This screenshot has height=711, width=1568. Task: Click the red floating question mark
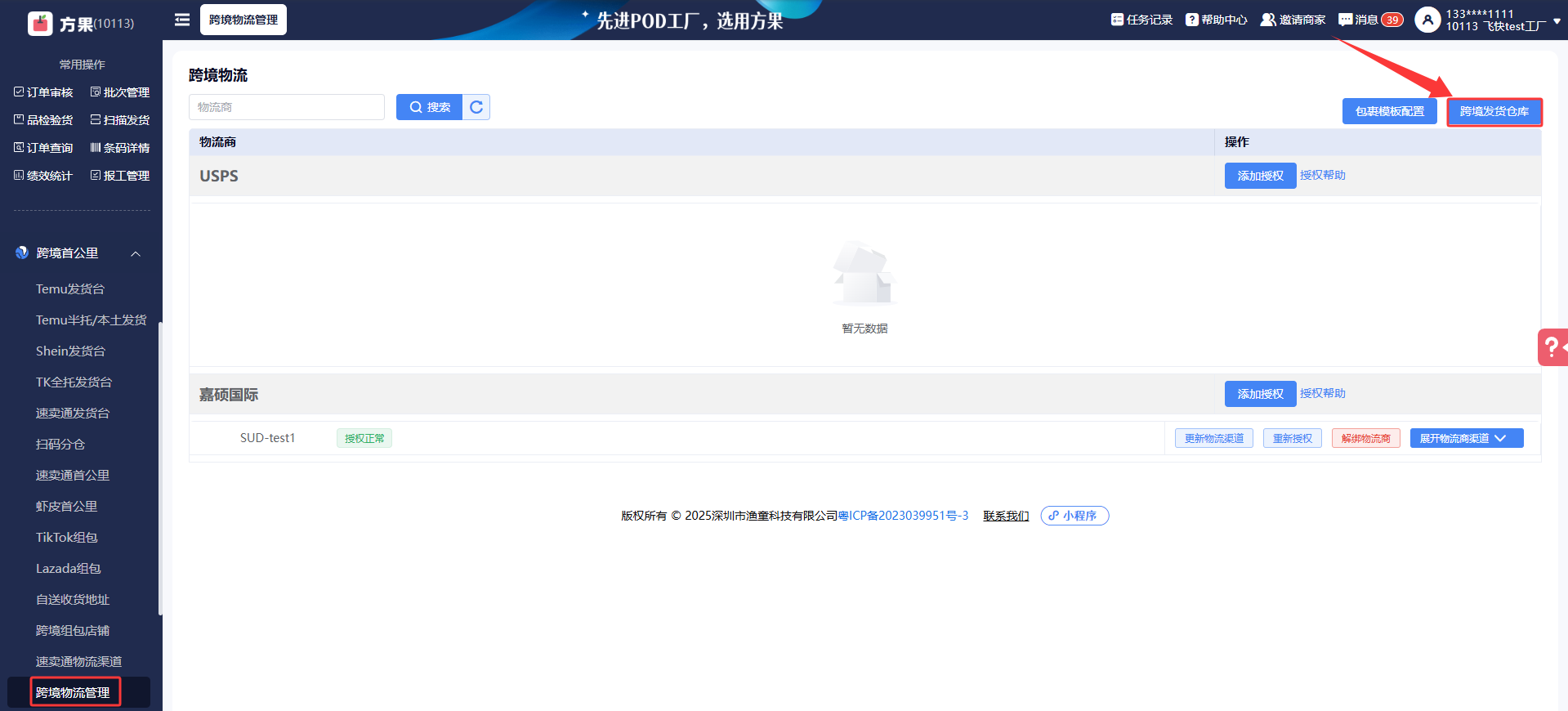pos(1552,347)
